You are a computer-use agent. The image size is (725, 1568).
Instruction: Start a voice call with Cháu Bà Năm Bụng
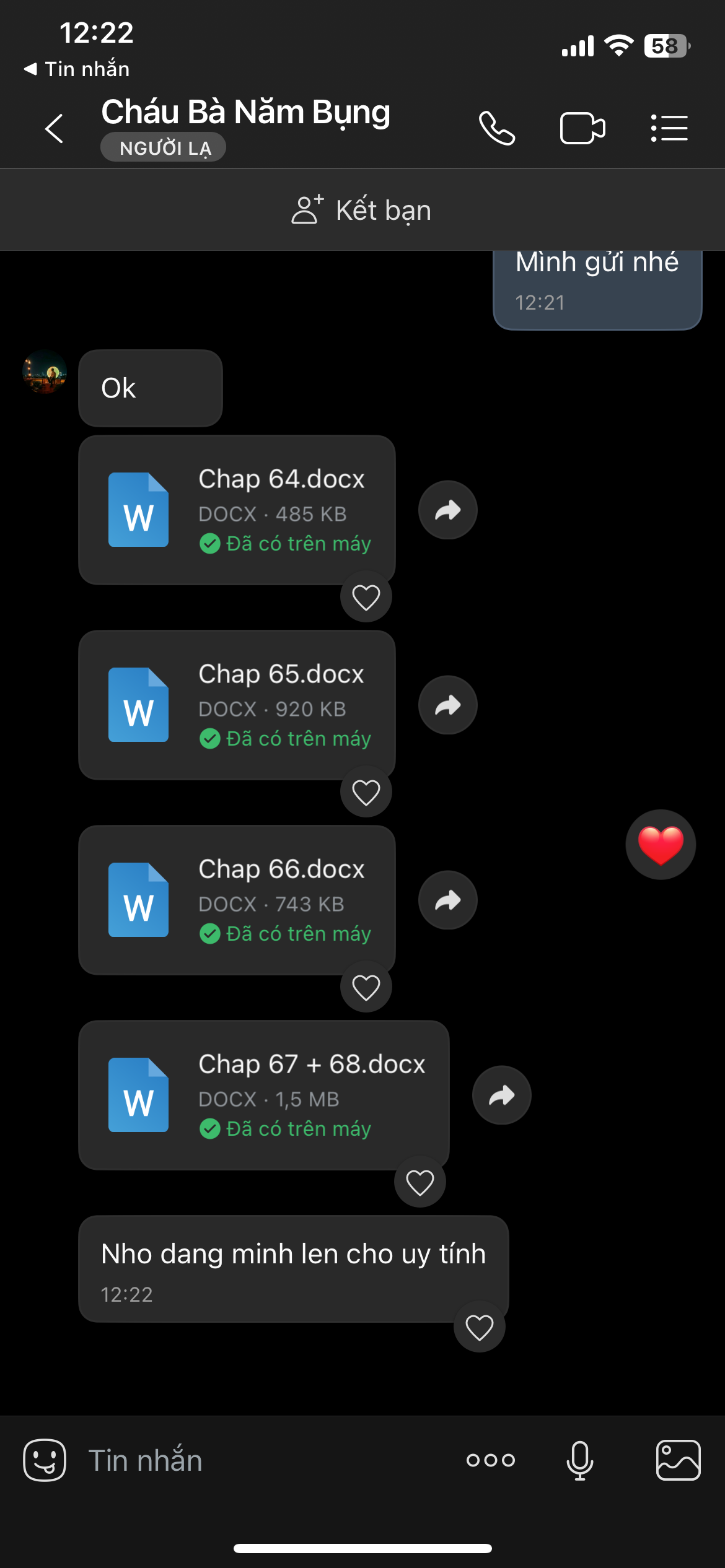click(x=497, y=128)
